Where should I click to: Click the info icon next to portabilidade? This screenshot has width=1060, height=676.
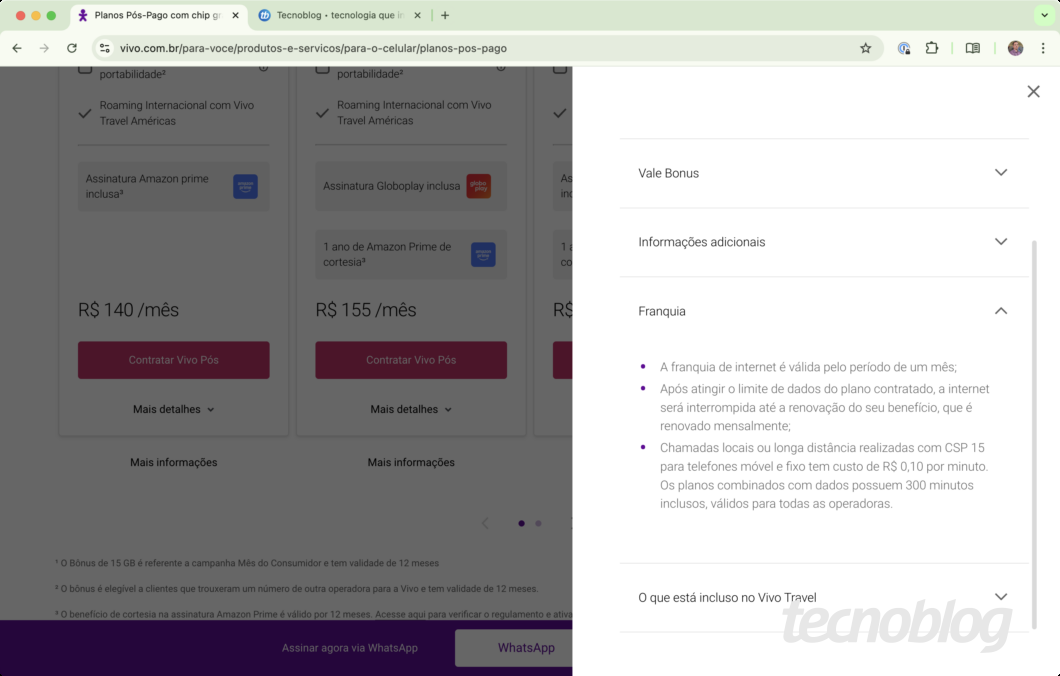pos(262,67)
